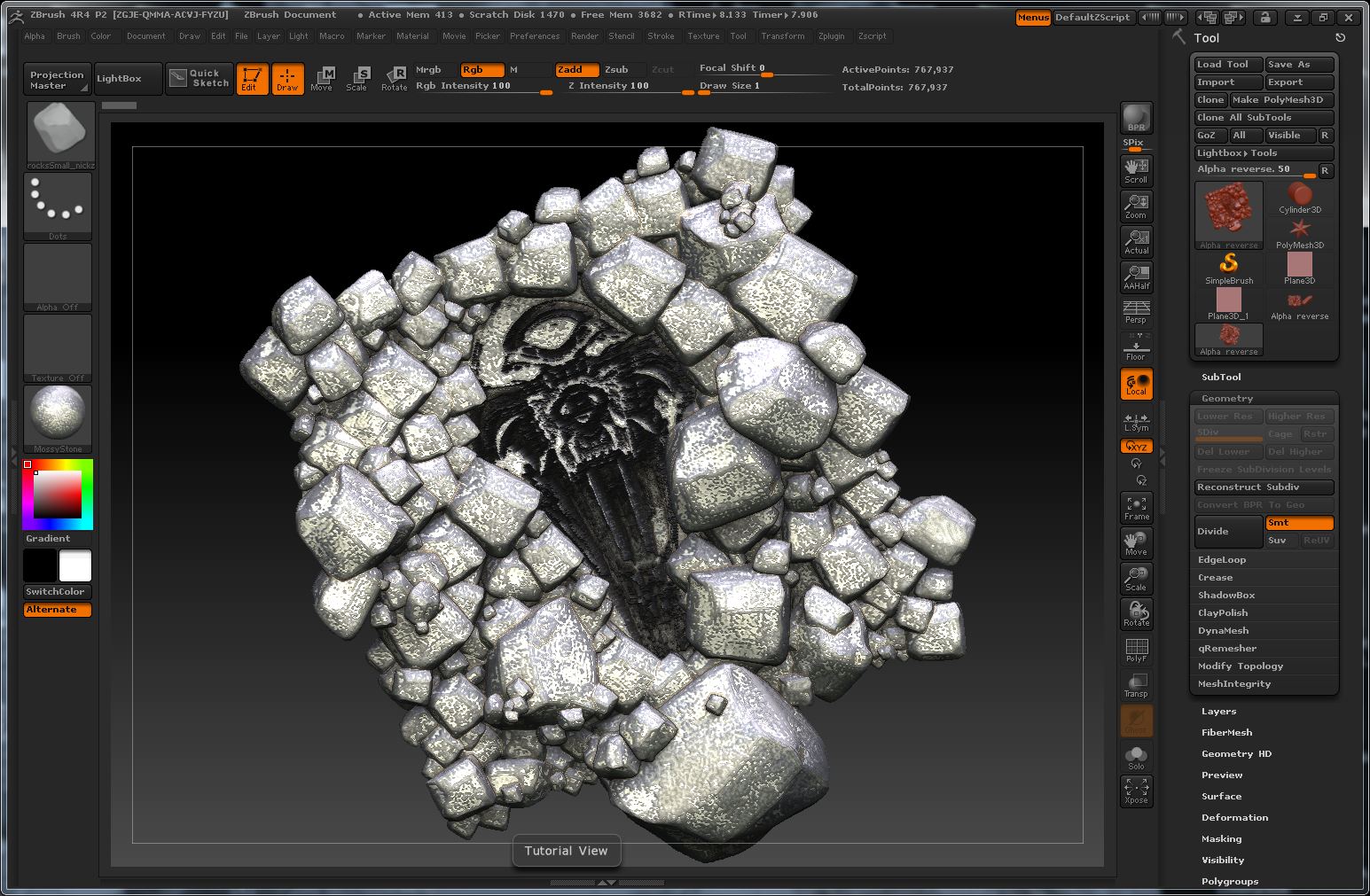Click the Frame mesh icon
The height and width of the screenshot is (896, 1370).
coord(1136,508)
